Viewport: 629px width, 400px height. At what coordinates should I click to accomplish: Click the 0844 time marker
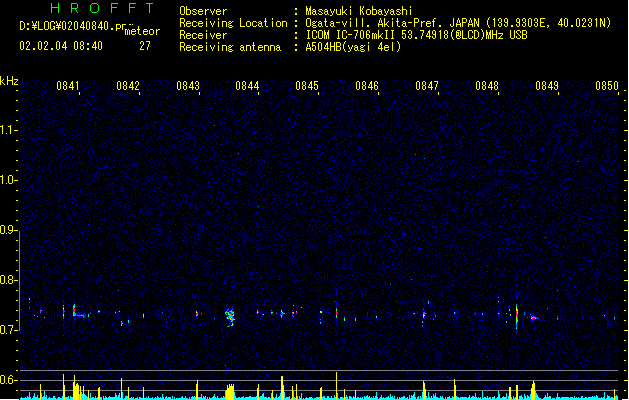(248, 86)
